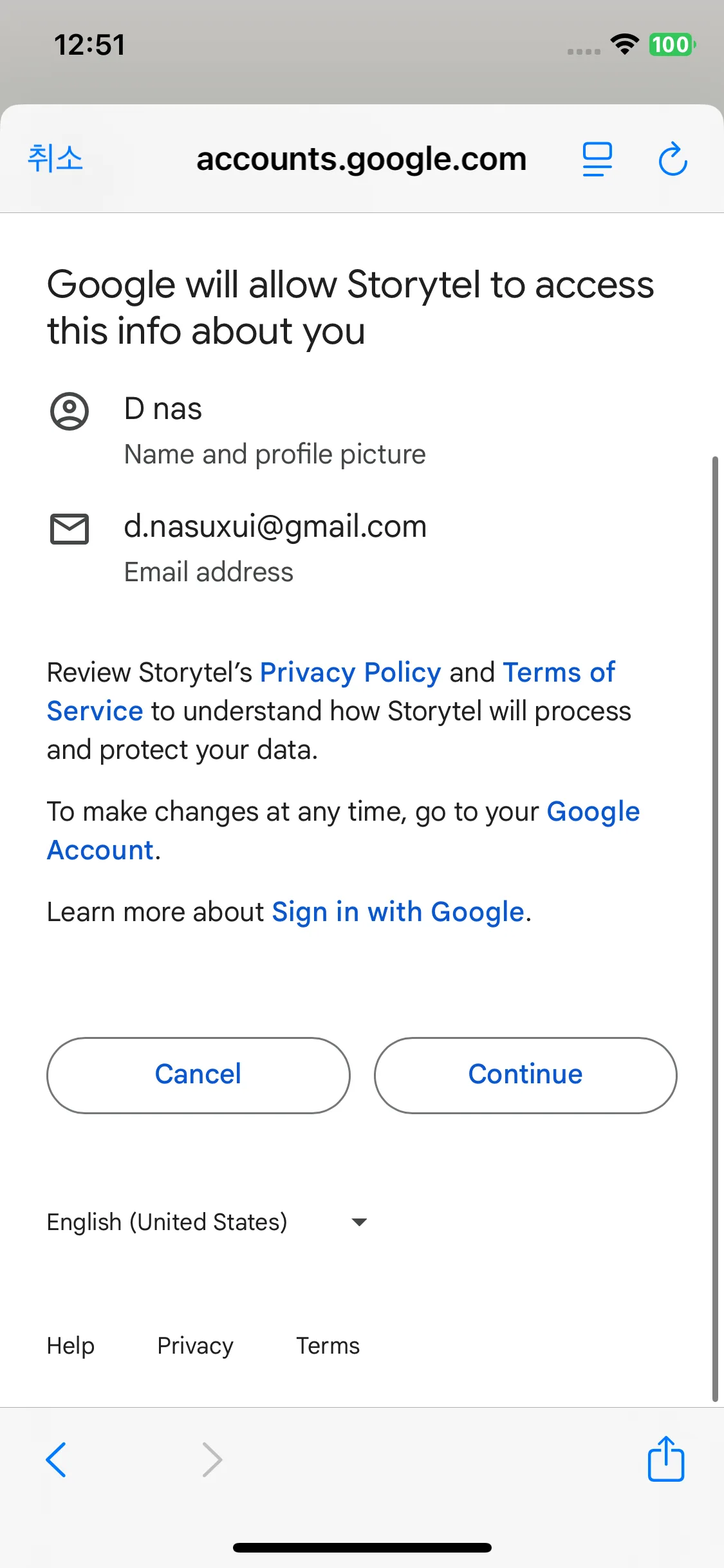
Task: Open the English (United States) language dropdown
Action: (x=167, y=1222)
